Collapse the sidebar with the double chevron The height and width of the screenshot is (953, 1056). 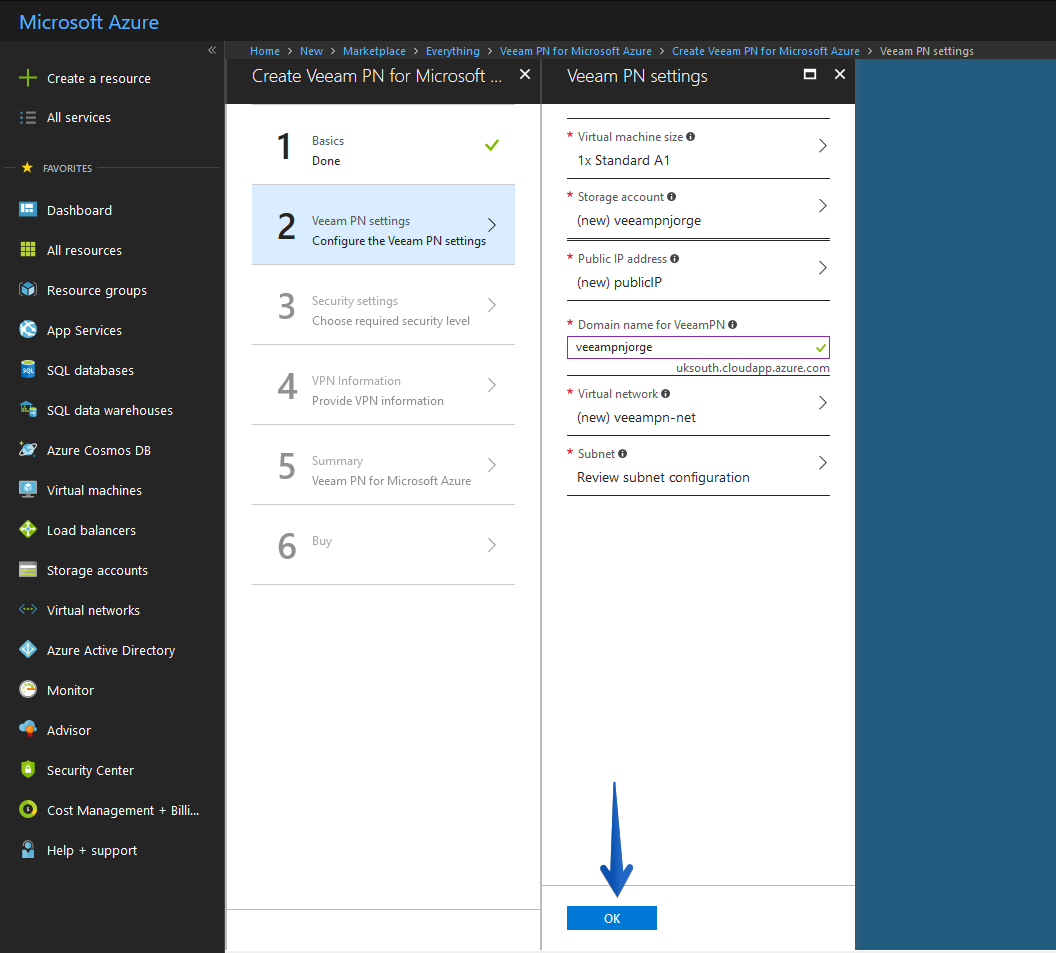click(212, 51)
